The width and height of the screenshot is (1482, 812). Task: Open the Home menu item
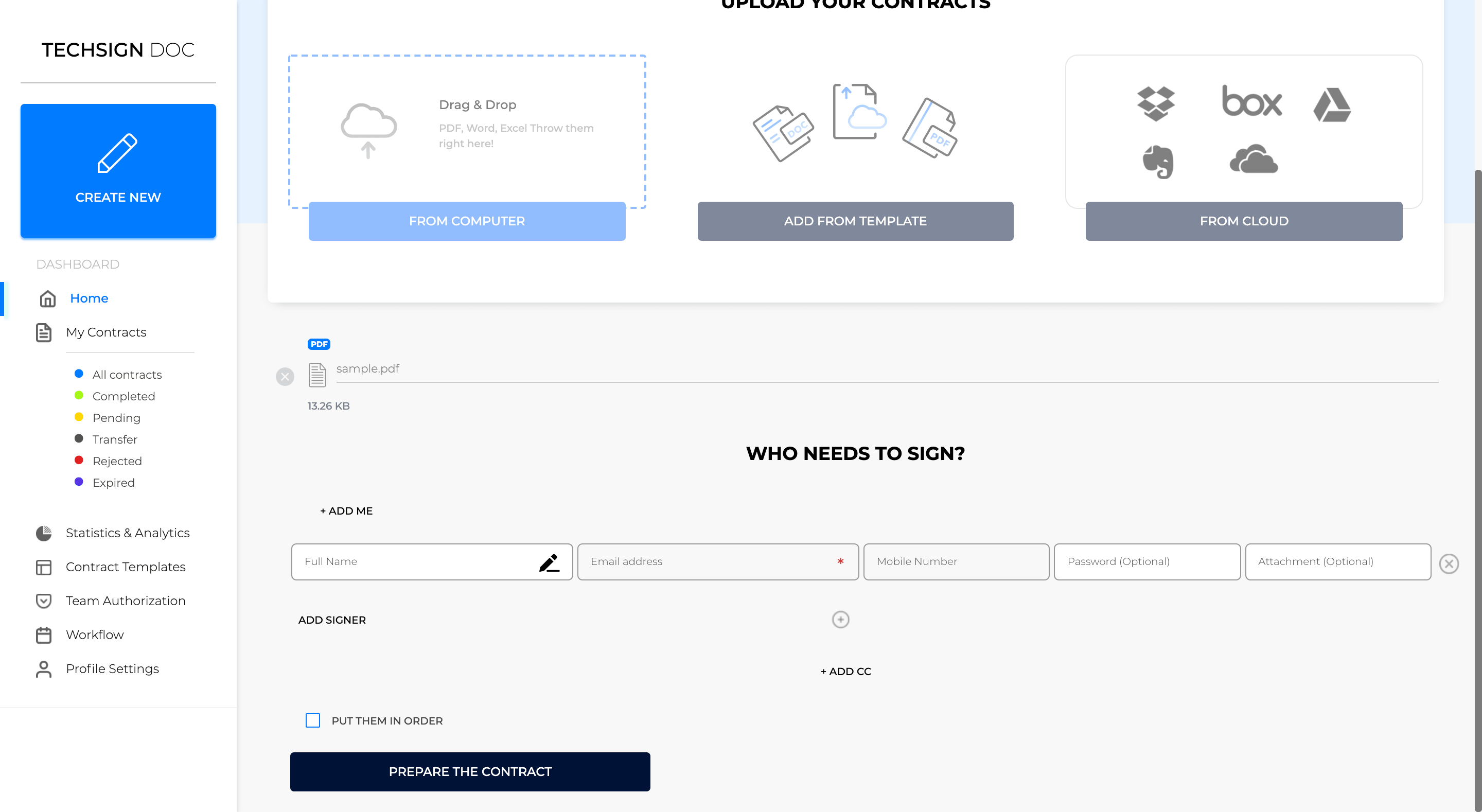point(89,298)
